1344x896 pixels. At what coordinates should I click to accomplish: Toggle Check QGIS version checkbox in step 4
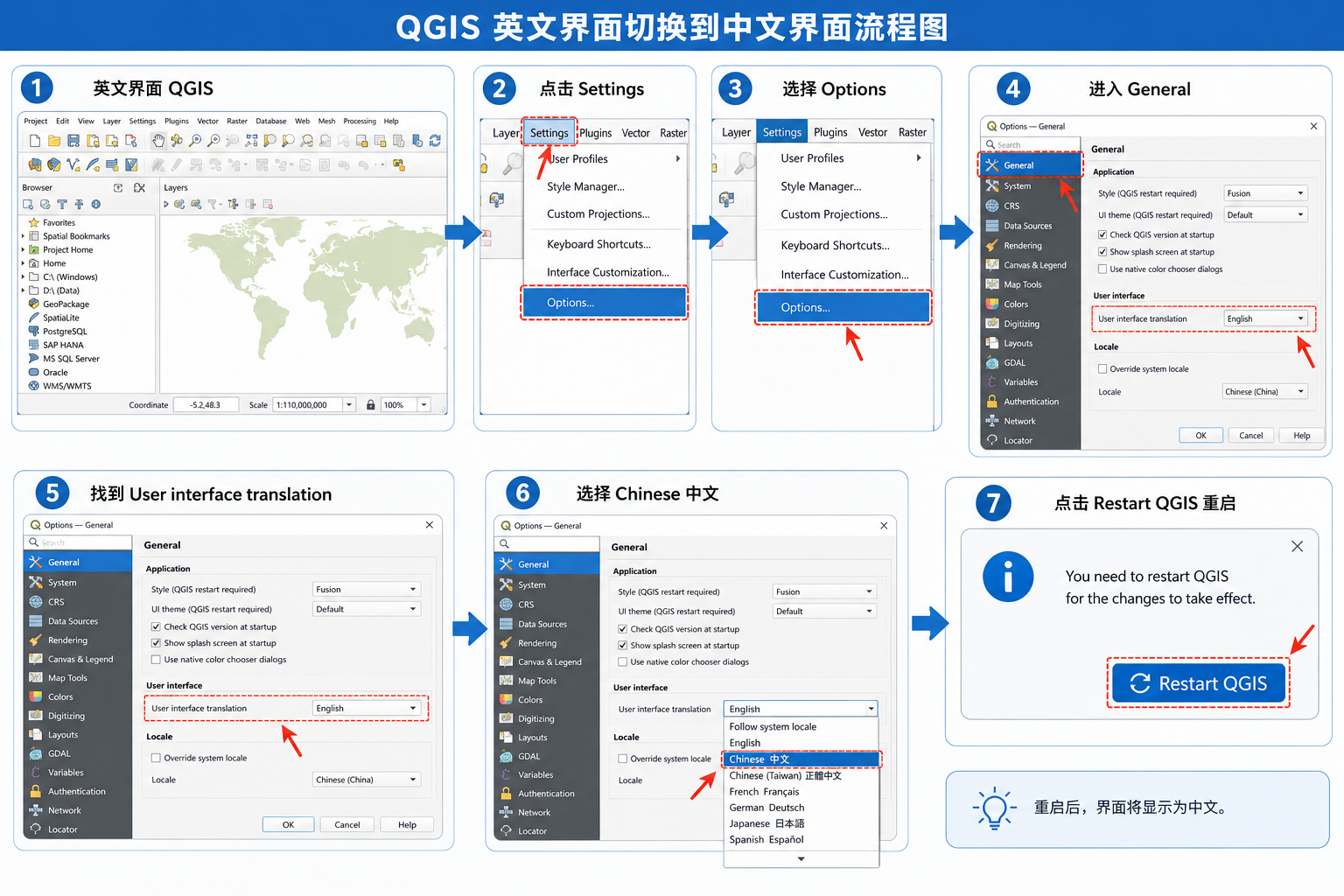[x=1102, y=234]
